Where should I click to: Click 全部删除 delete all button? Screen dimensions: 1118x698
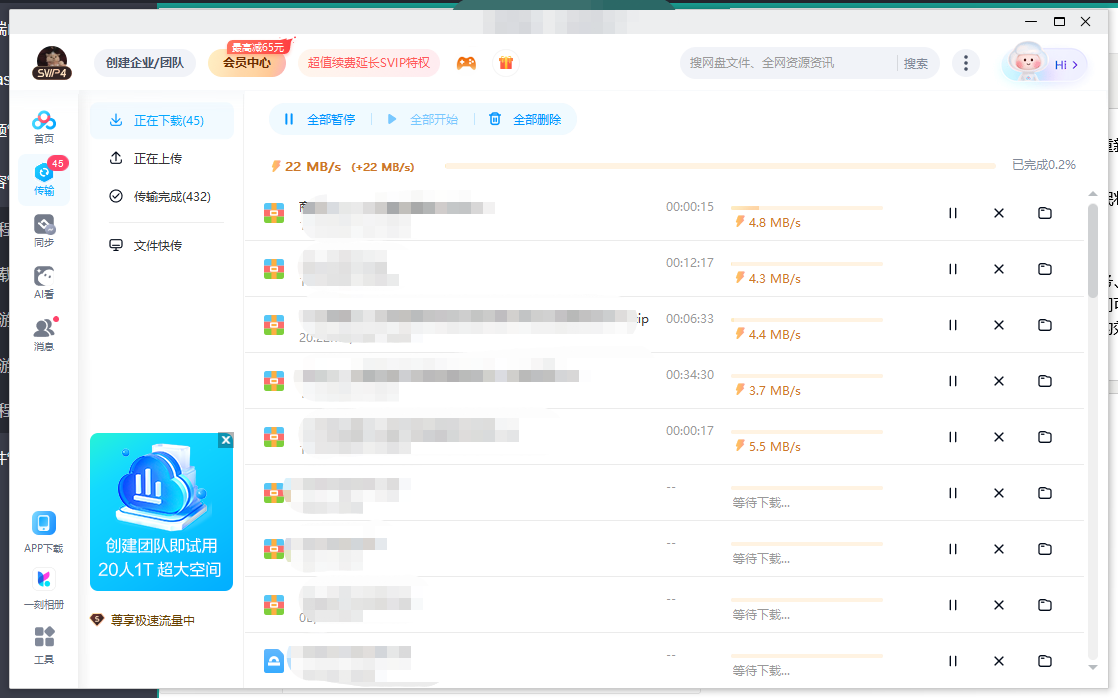pyautogui.click(x=525, y=120)
